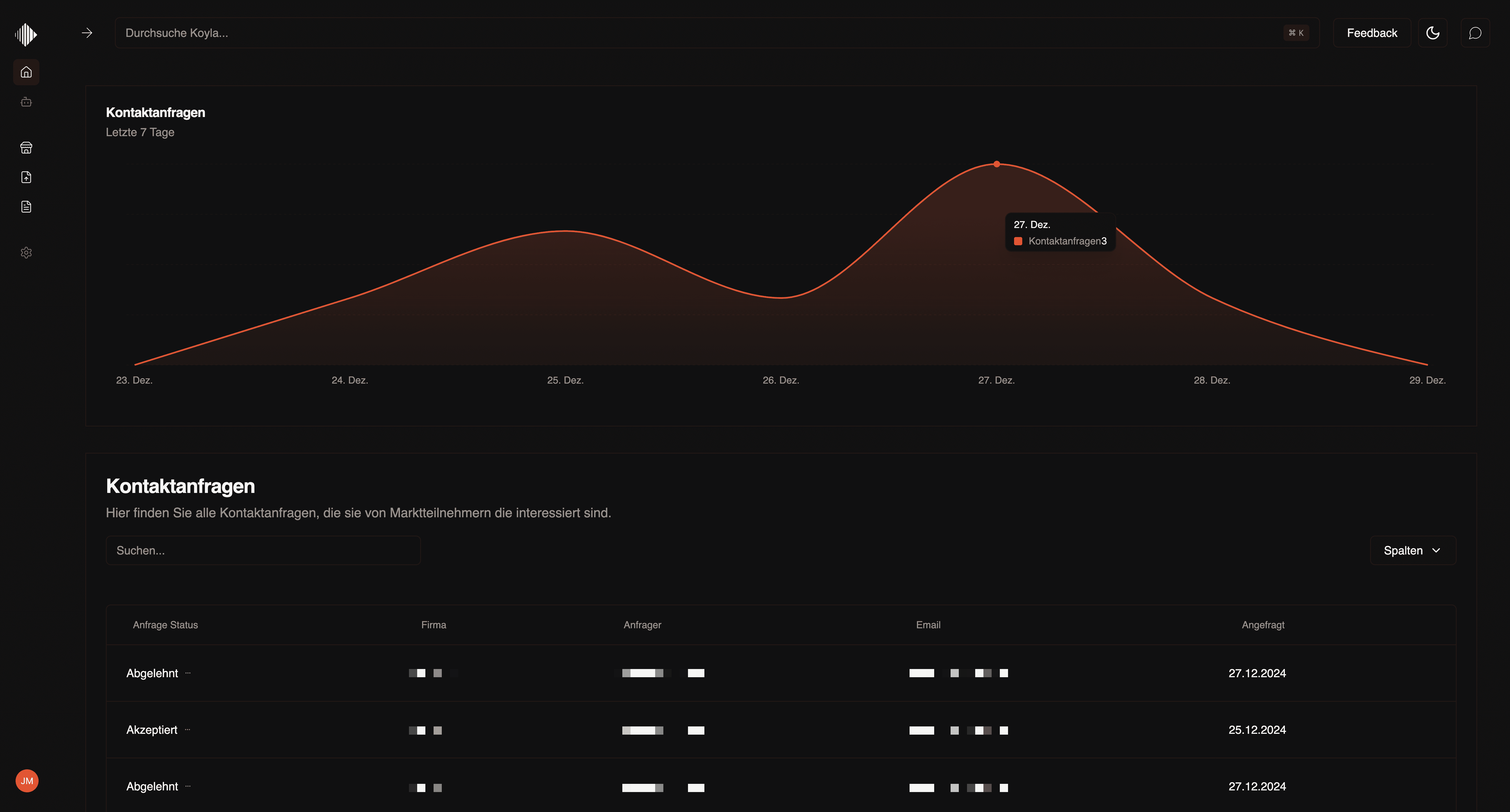Sort the table by Angefragt column
The image size is (1510, 812).
pos(1262,625)
